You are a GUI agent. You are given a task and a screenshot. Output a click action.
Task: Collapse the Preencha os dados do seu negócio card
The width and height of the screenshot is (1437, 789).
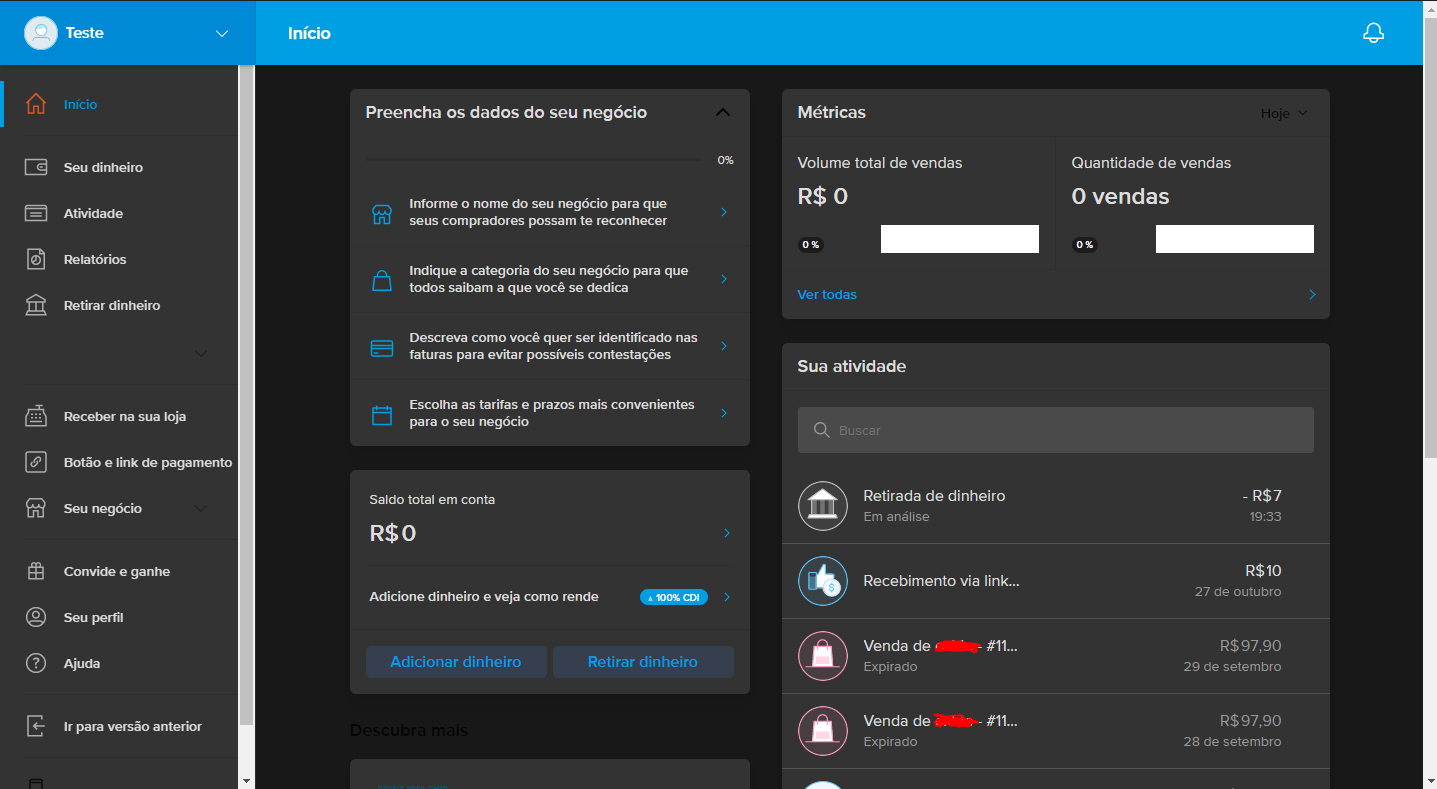tap(723, 112)
